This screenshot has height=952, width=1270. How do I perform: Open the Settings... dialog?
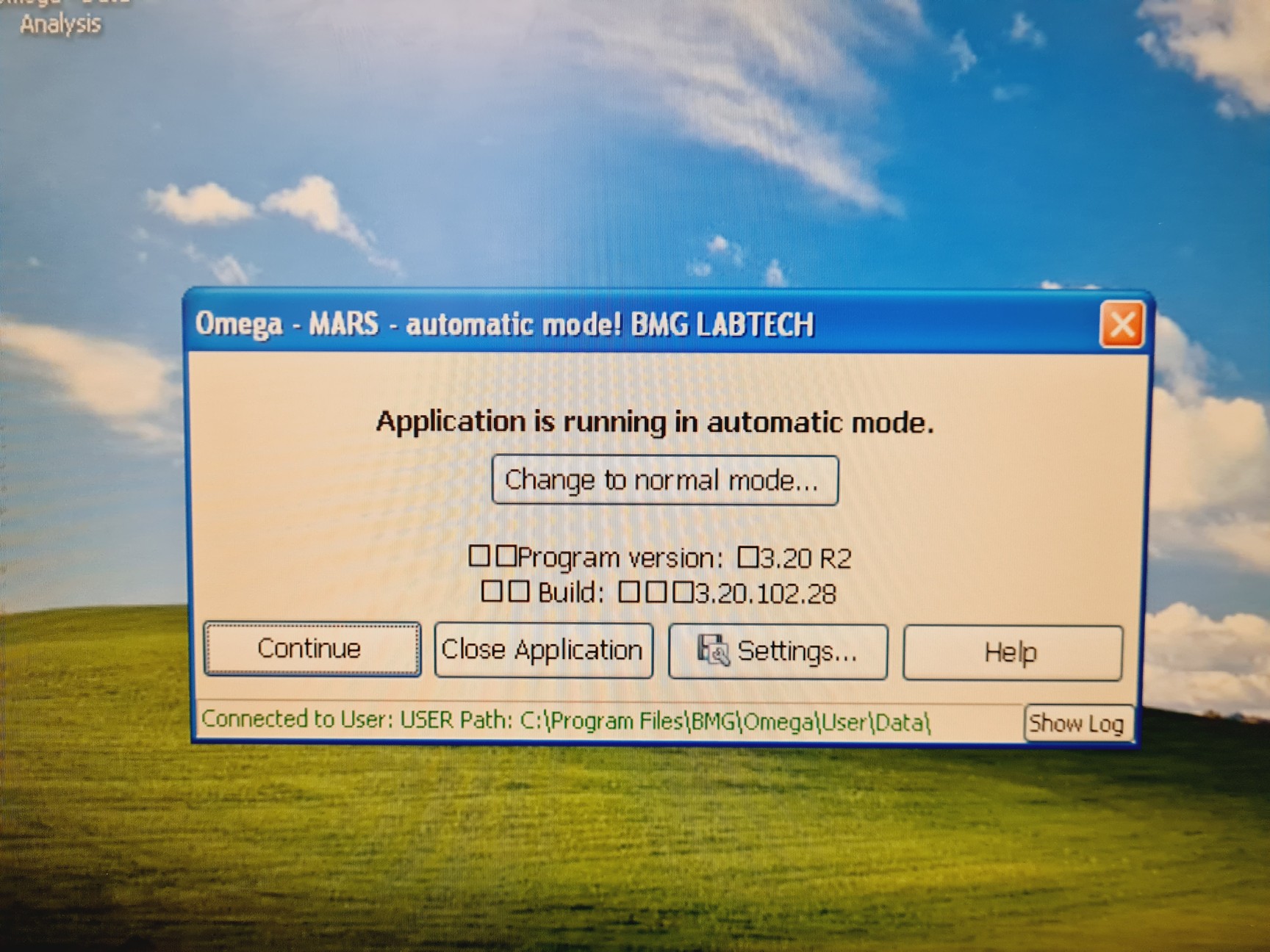click(x=778, y=652)
